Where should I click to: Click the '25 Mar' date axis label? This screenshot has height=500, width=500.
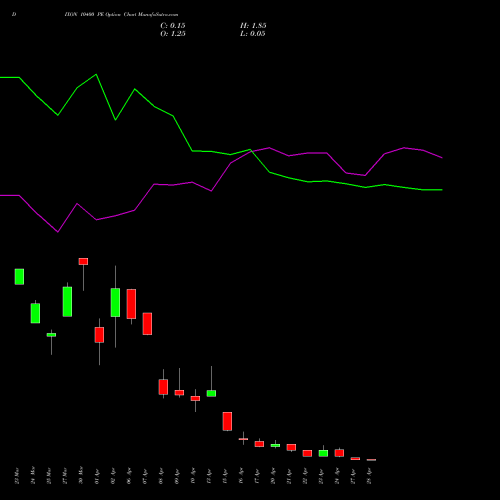[49, 476]
